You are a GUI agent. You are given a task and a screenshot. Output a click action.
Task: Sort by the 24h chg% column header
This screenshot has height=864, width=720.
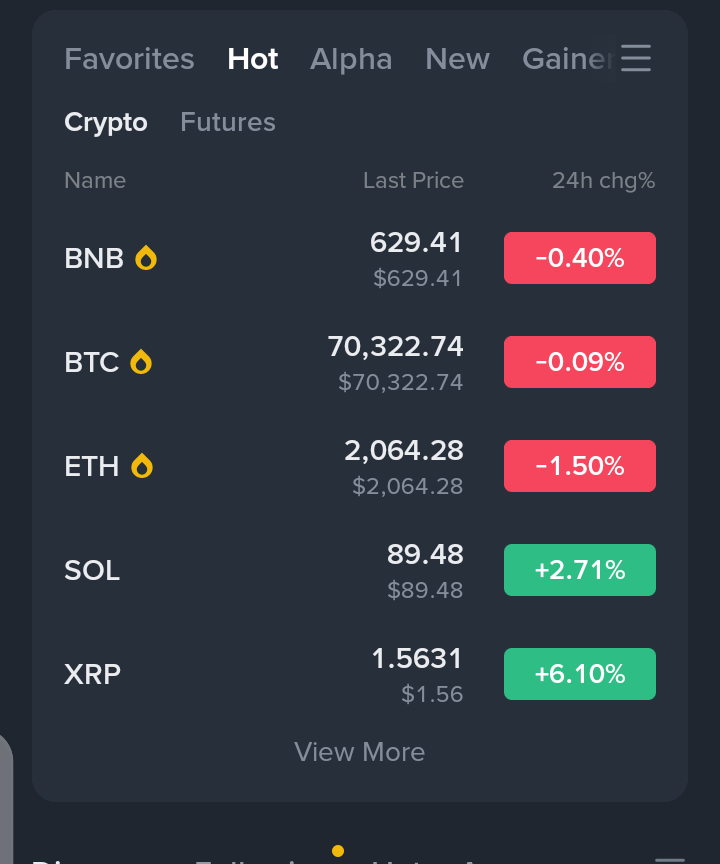(x=603, y=181)
